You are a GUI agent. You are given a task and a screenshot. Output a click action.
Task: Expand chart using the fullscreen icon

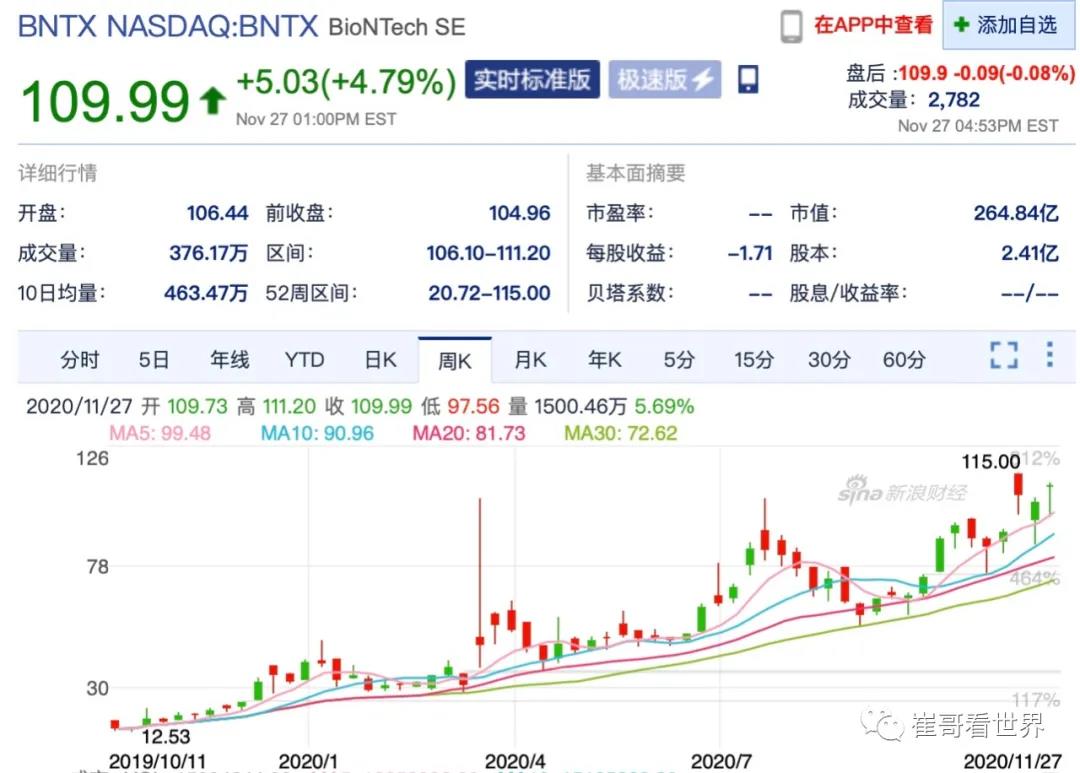[x=1003, y=356]
